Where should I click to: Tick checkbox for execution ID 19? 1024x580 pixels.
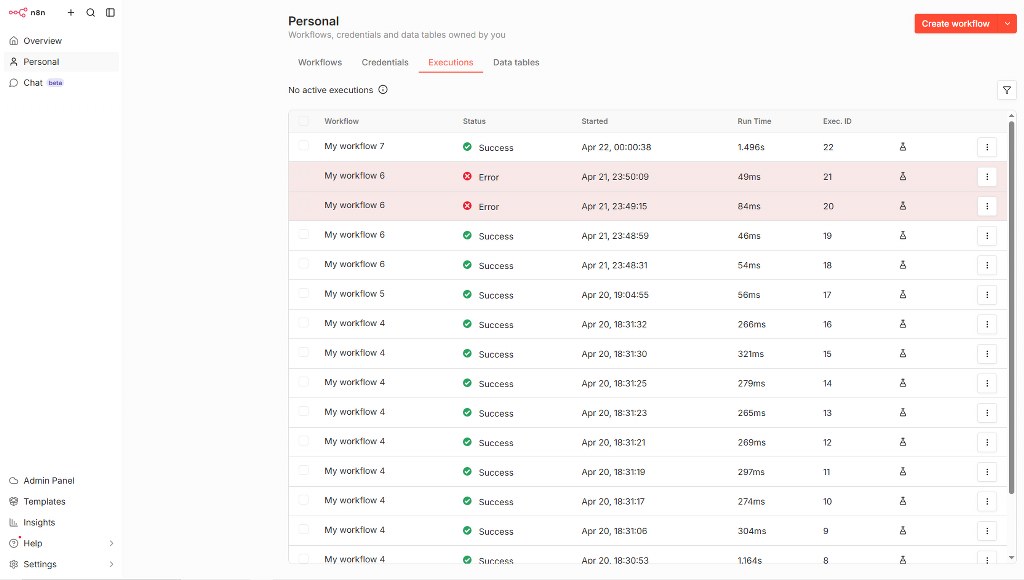pos(304,234)
